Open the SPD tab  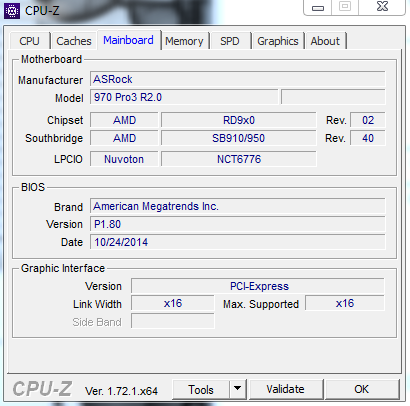[230, 41]
